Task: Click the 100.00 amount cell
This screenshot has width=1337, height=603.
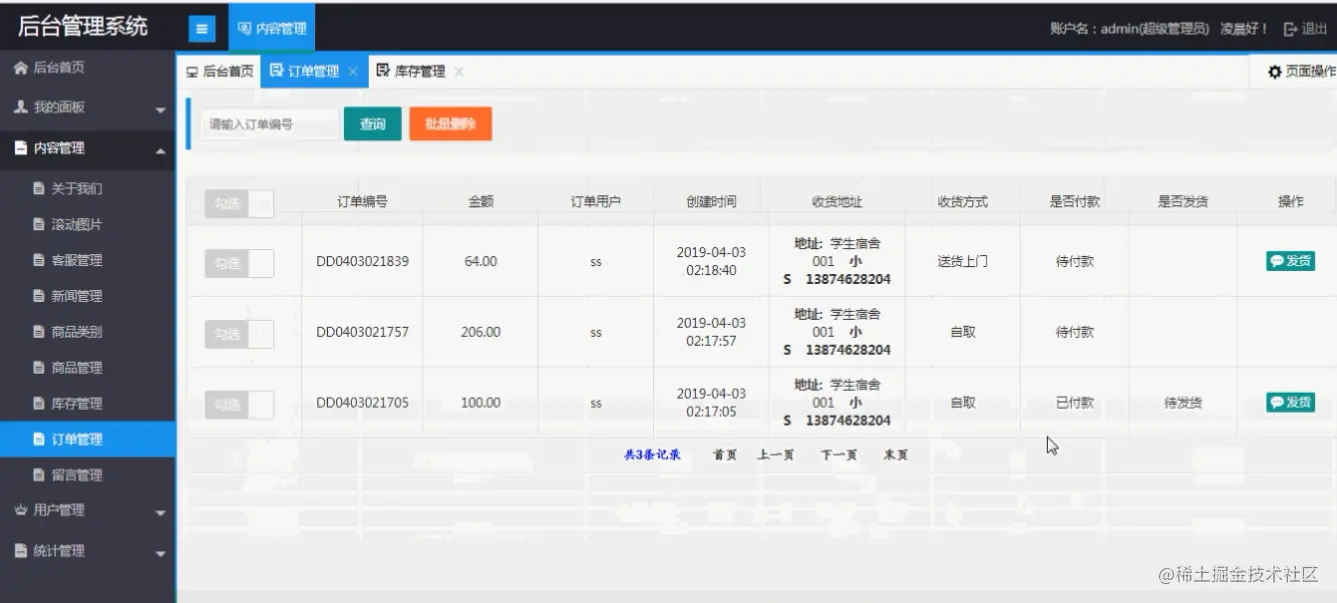Action: point(481,402)
